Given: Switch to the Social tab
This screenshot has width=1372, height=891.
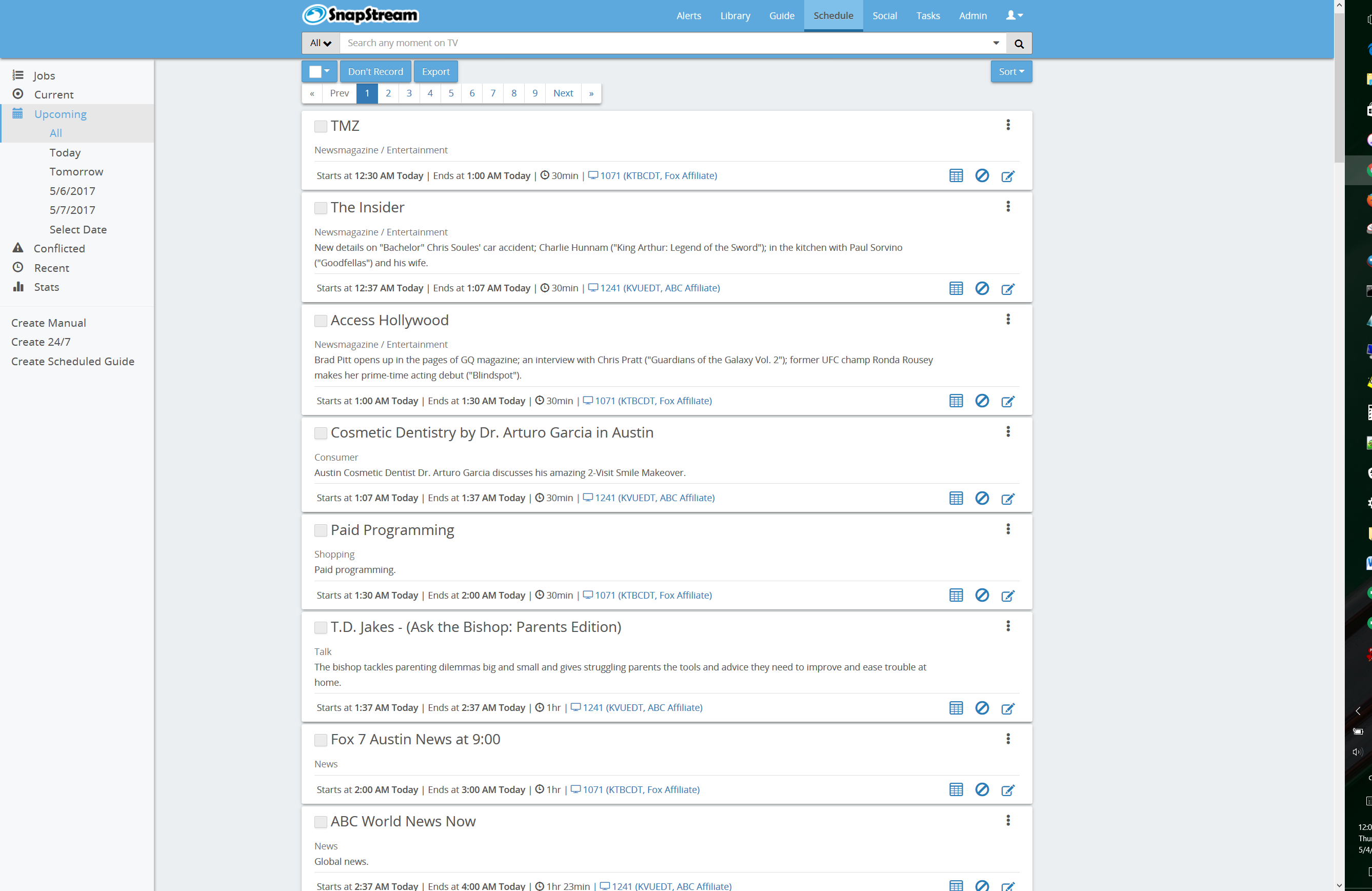Looking at the screenshot, I should [884, 15].
